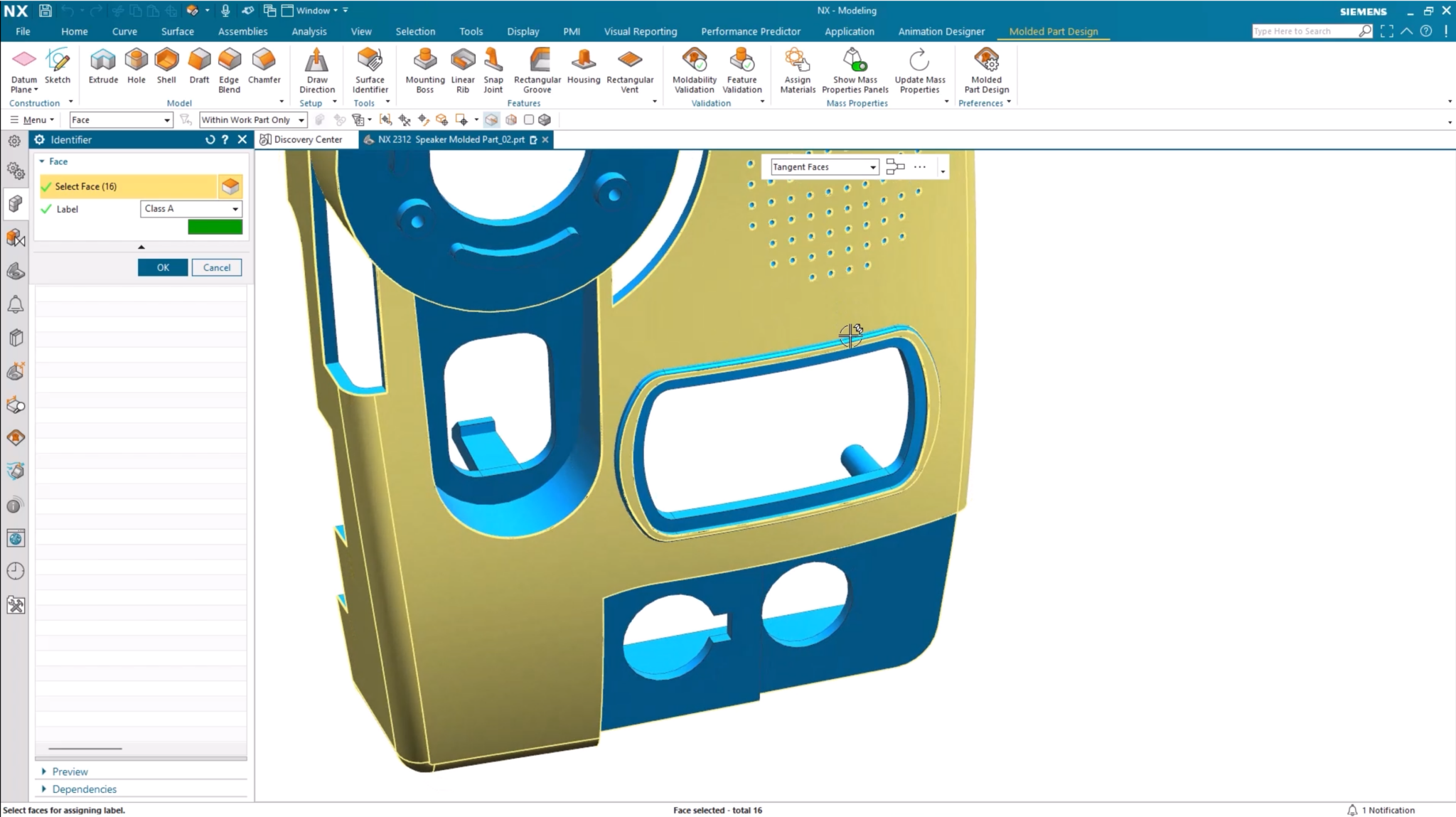Click the green label color swatch

(215, 228)
